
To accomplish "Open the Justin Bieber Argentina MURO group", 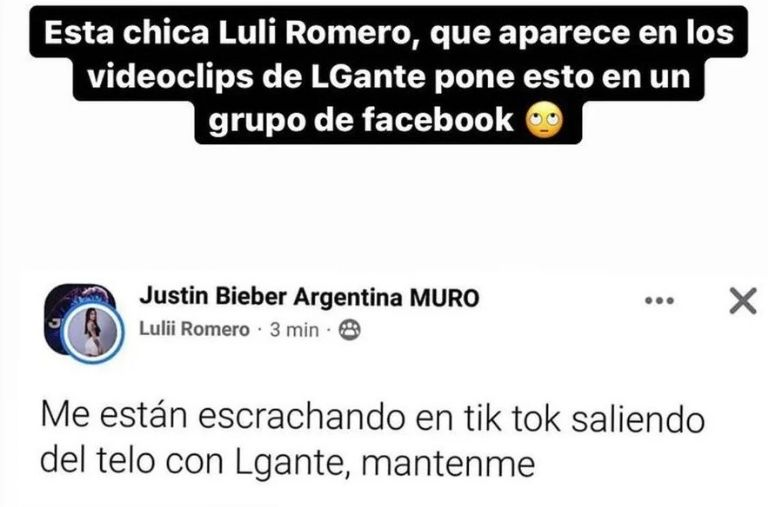I will pyautogui.click(x=309, y=297).
